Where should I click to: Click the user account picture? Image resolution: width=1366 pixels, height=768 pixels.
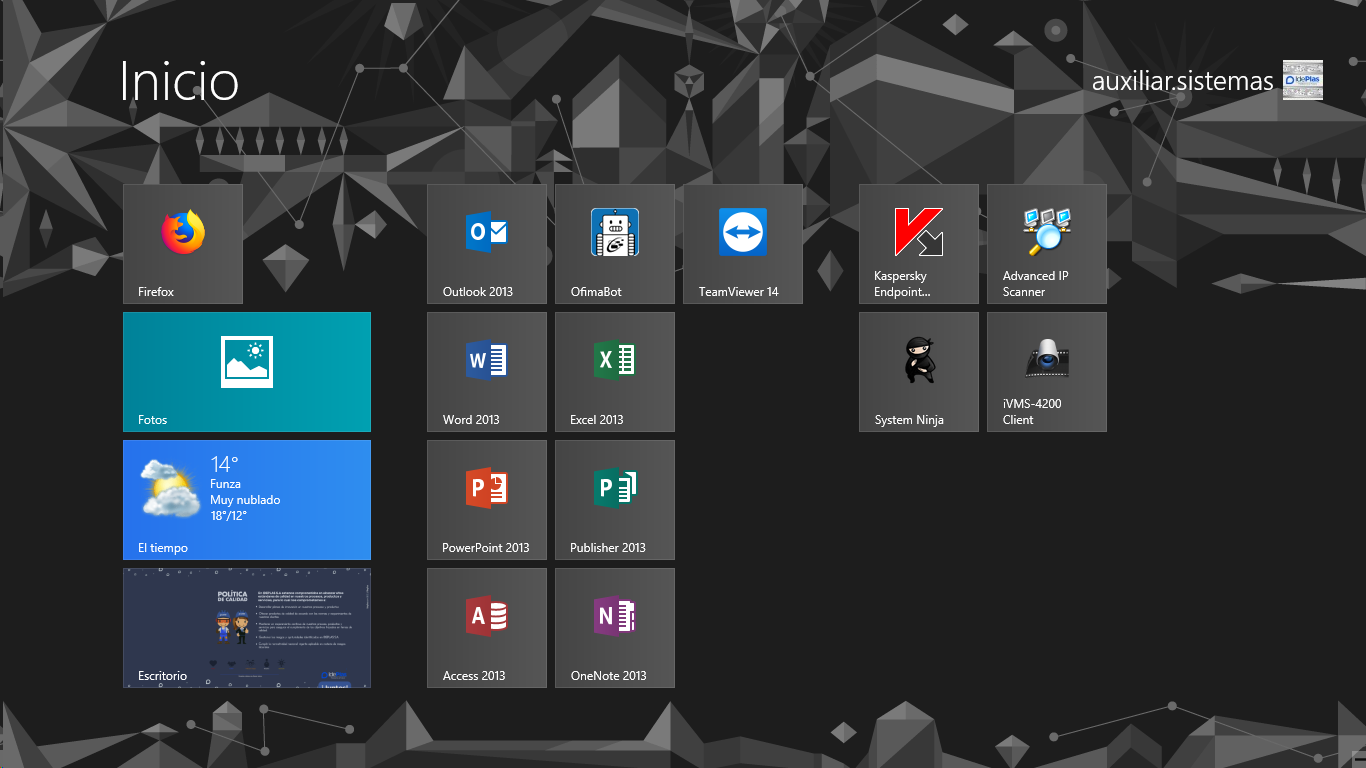click(x=1303, y=80)
